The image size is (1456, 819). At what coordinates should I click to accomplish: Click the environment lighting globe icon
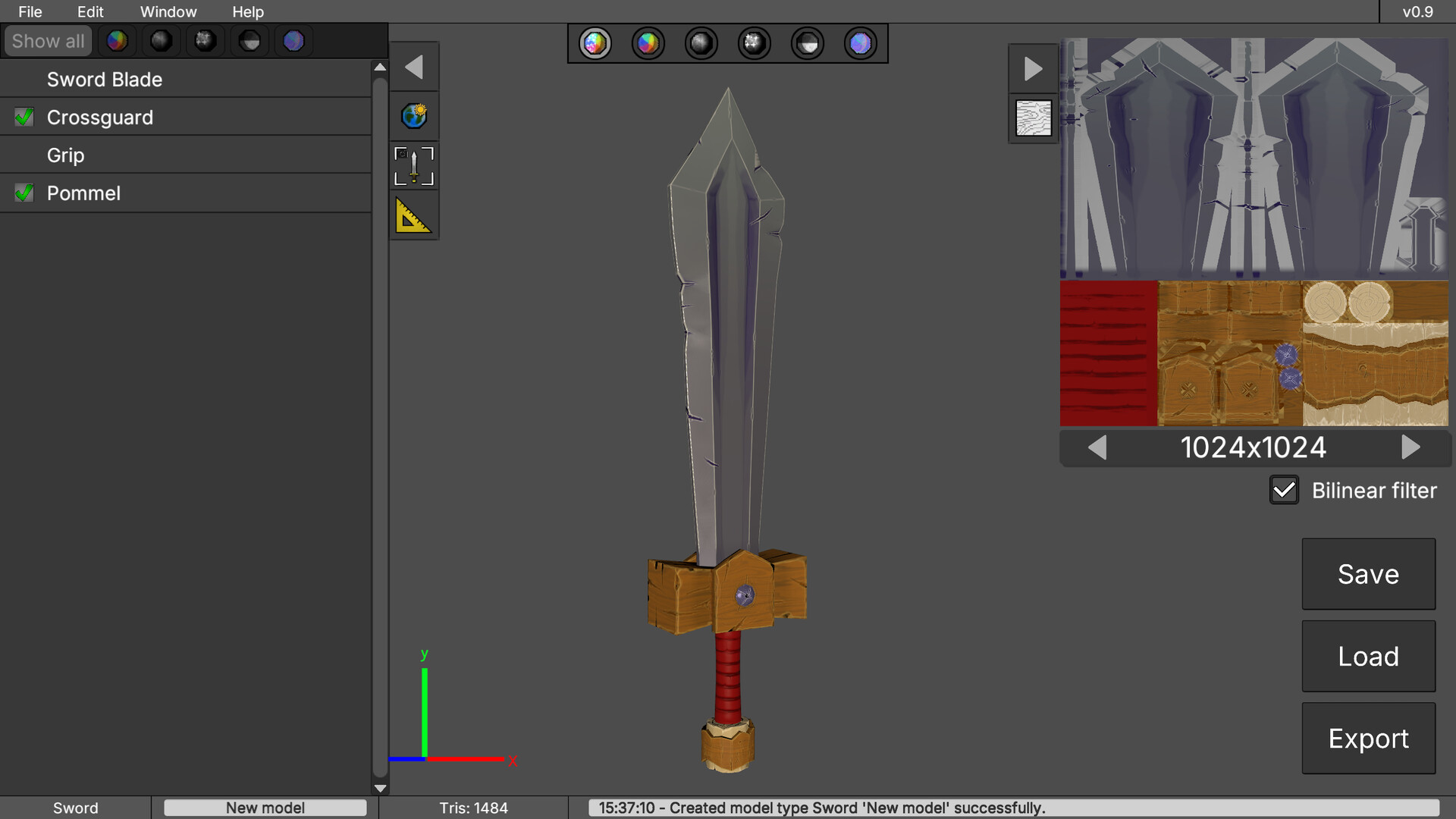point(414,116)
